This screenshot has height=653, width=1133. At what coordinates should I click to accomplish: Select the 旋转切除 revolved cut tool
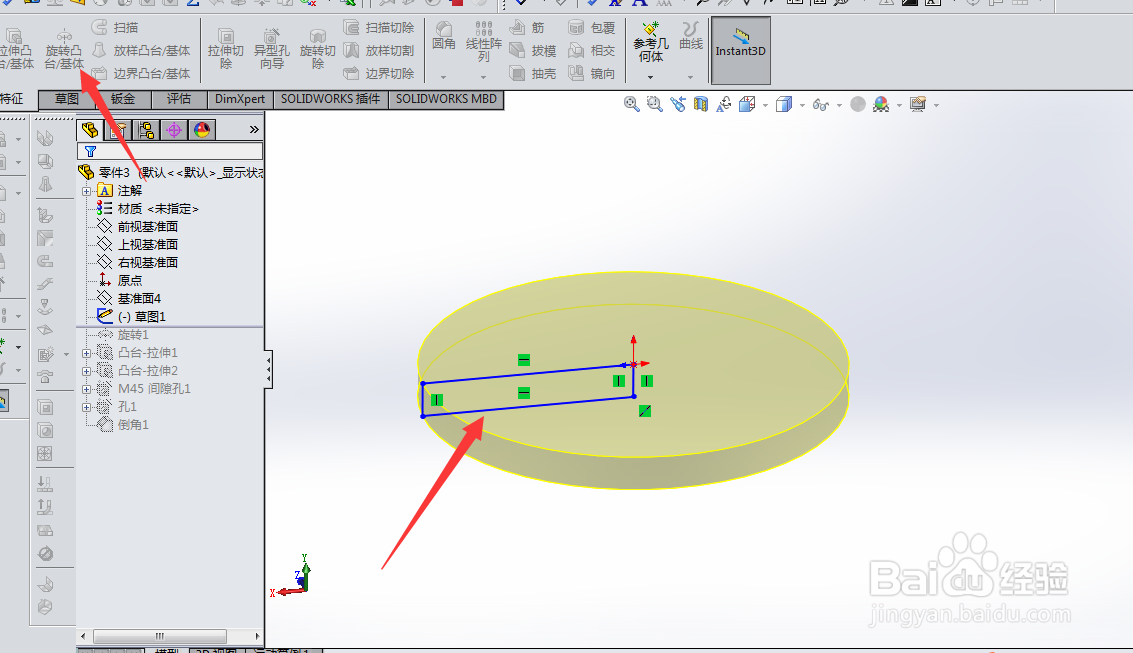(317, 48)
